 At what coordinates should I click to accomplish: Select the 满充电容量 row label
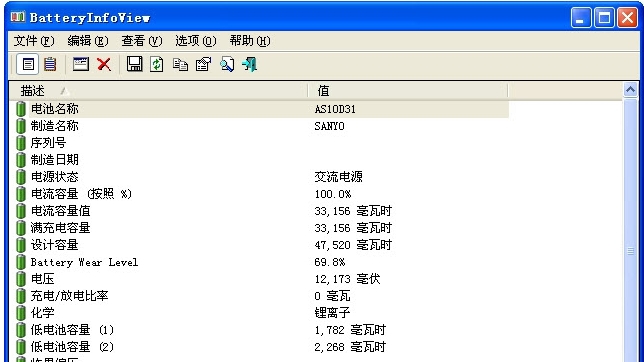click(x=60, y=228)
